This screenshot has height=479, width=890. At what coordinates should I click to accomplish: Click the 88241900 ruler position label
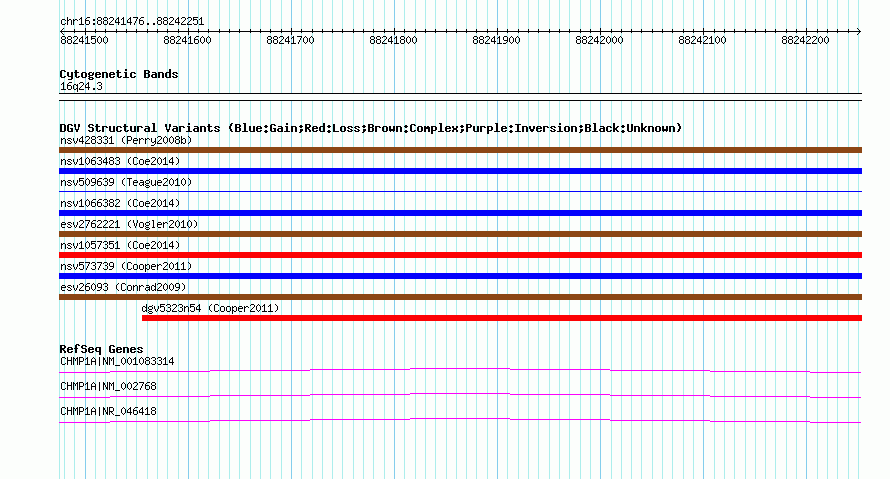pyautogui.click(x=496, y=40)
